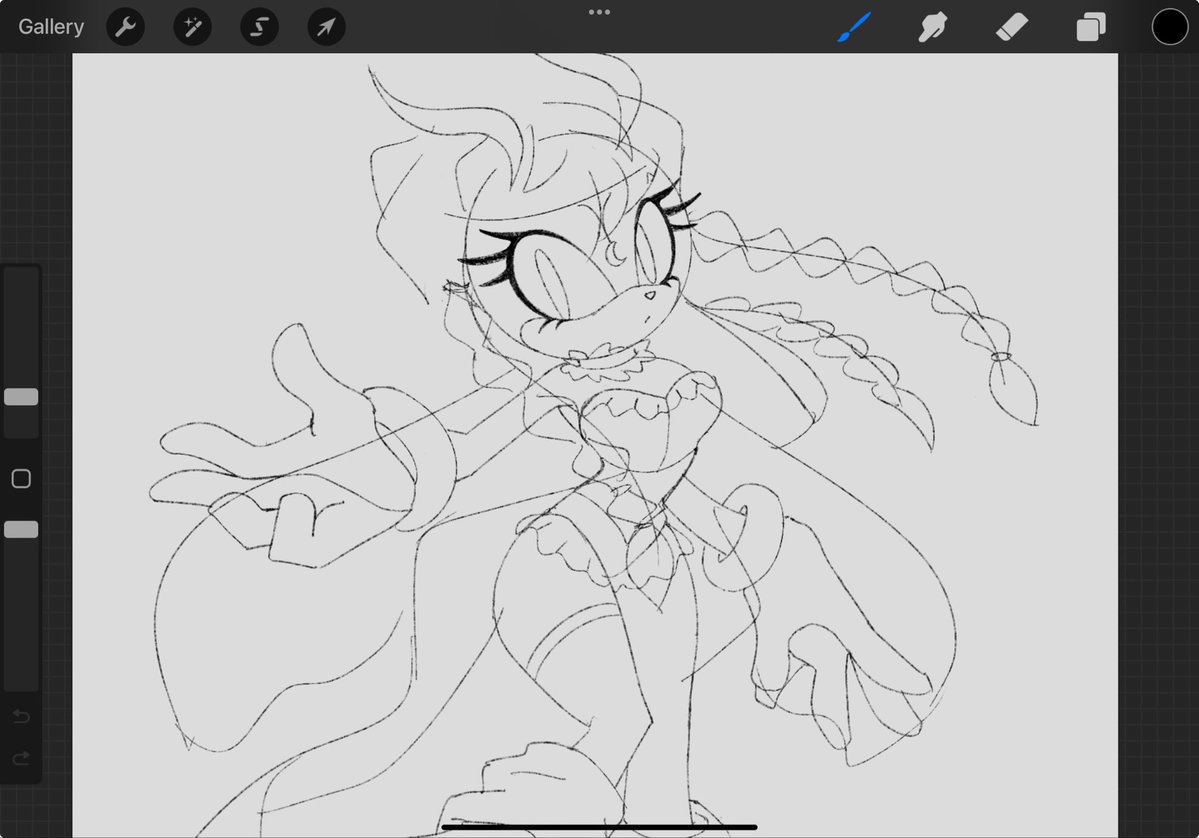
Task: Open the black color picker swatch
Action: pos(1169,27)
